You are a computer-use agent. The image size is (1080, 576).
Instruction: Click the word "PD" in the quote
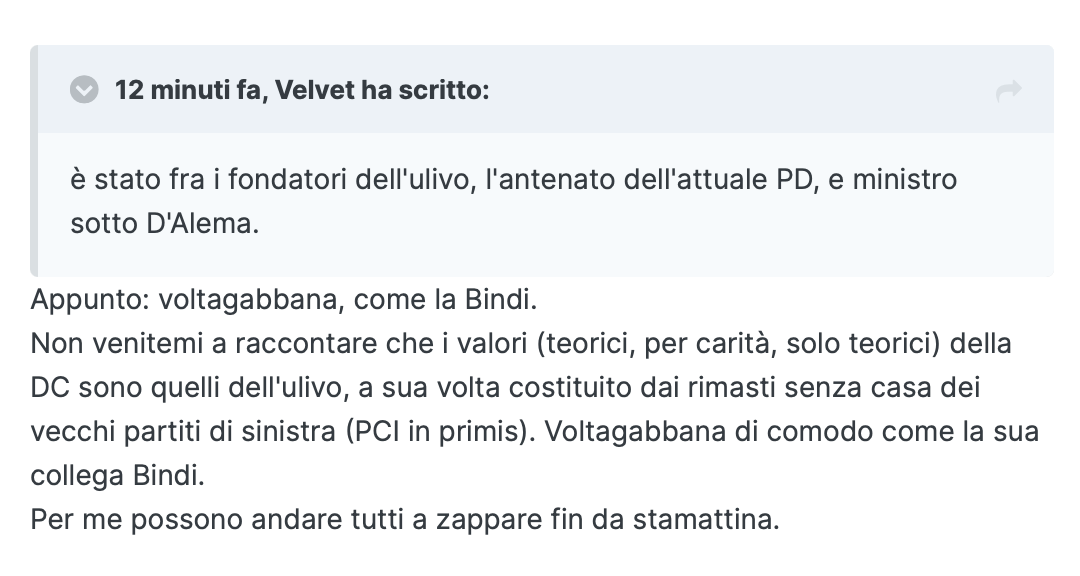(x=796, y=179)
